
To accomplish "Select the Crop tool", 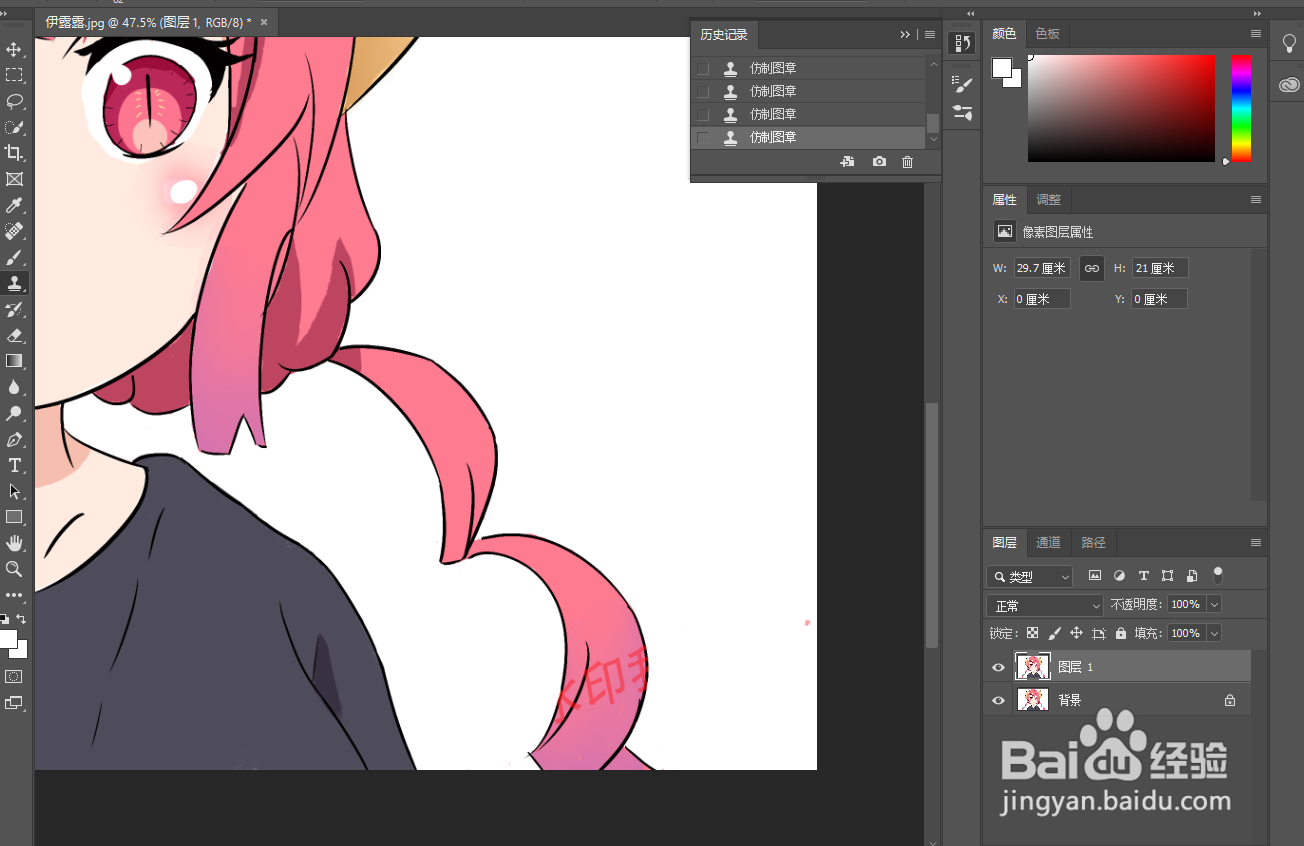I will click(14, 153).
